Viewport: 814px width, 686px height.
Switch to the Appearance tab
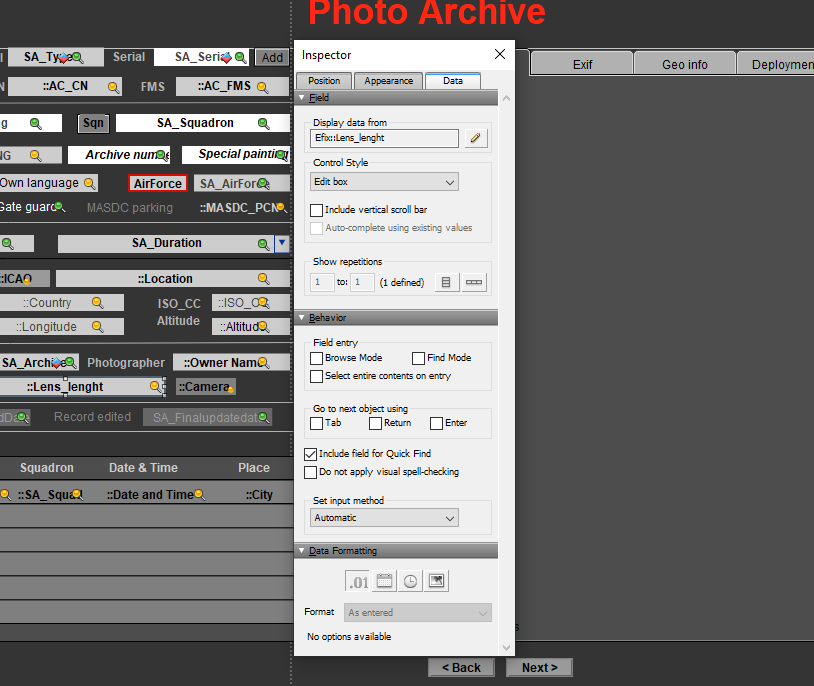[388, 80]
